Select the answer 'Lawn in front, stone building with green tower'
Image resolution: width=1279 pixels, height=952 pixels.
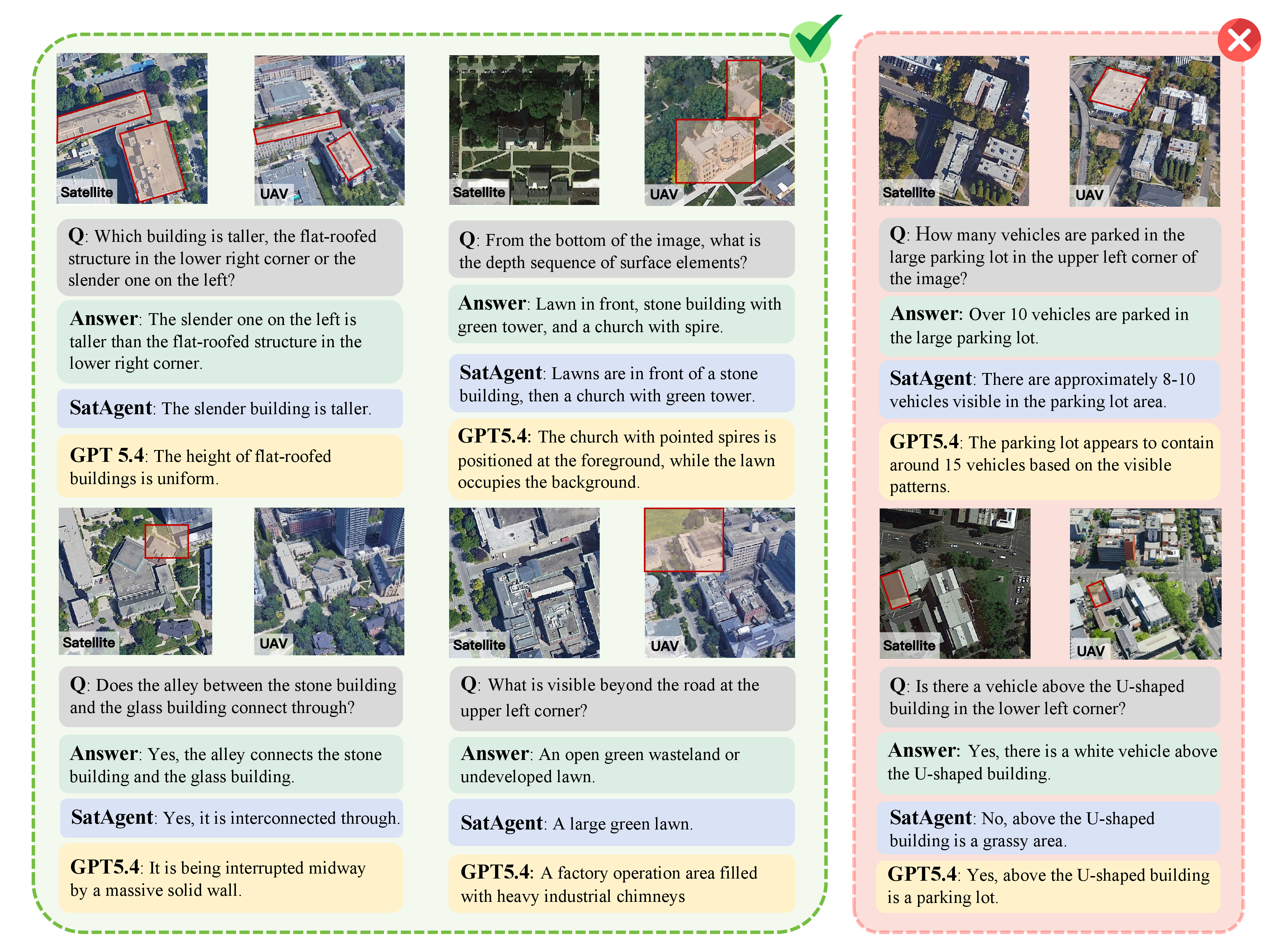coord(621,314)
